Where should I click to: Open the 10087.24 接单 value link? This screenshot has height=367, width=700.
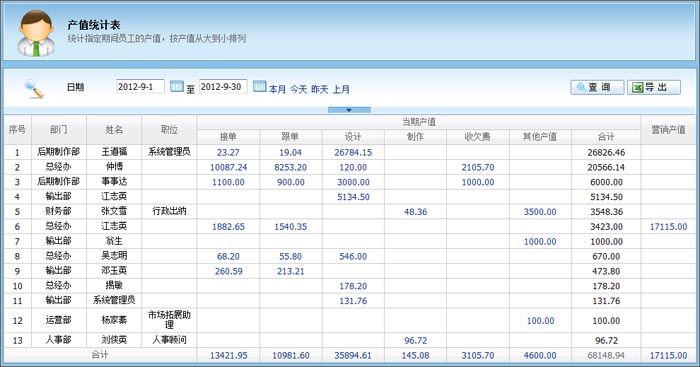pyautogui.click(x=228, y=167)
